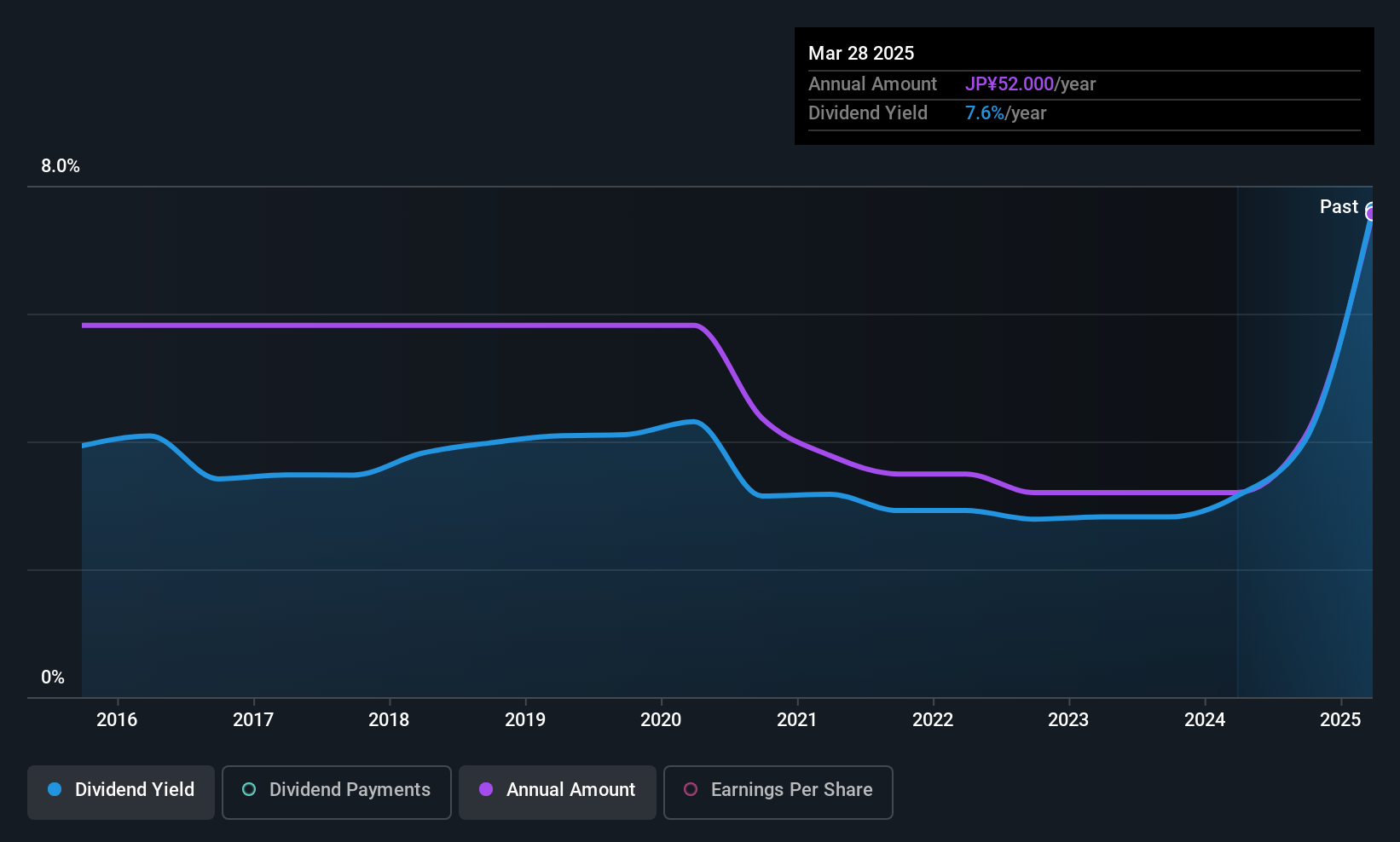Select the 2025 year on the axis

(1340, 720)
